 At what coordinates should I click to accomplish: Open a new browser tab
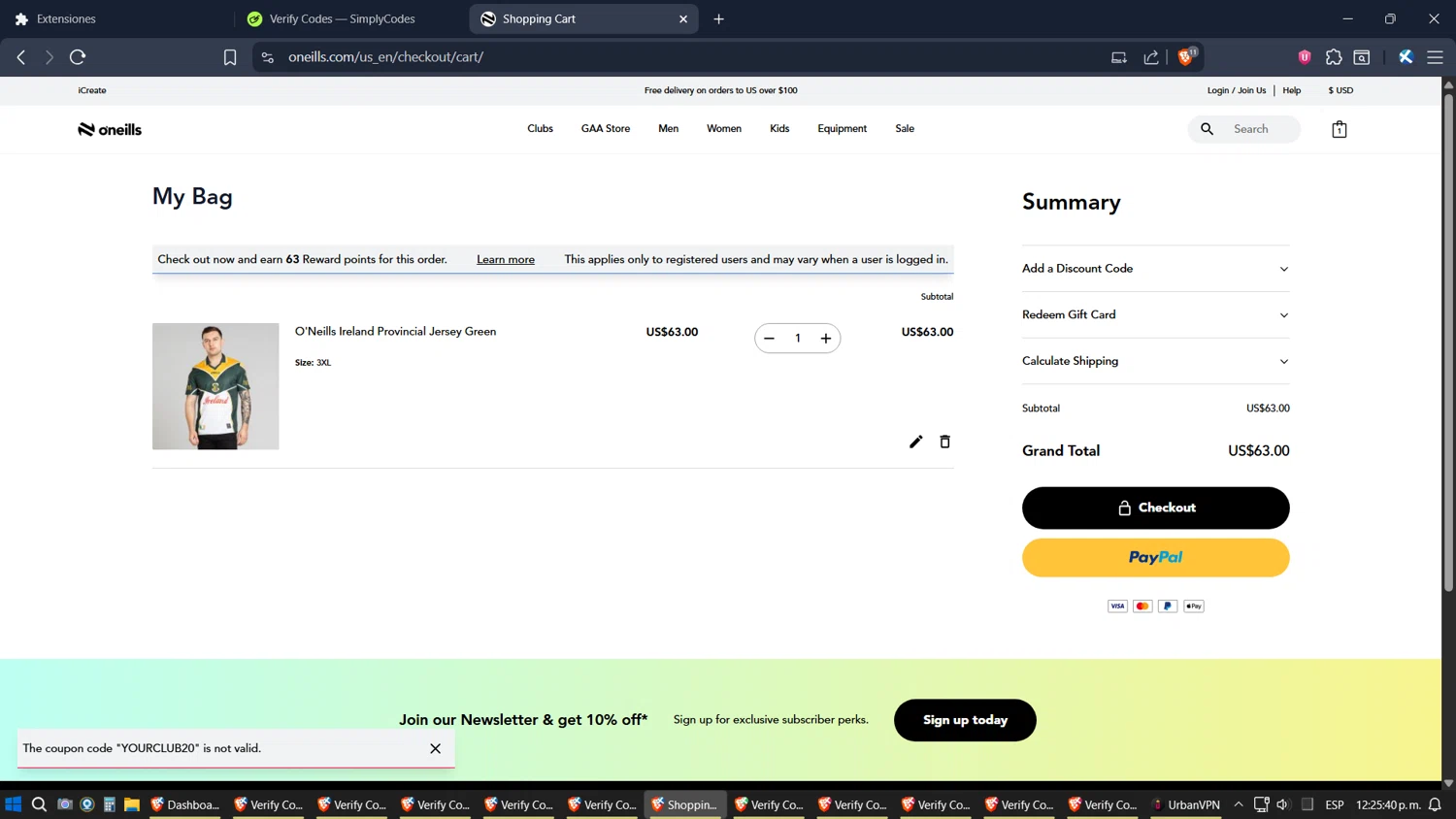click(x=719, y=18)
